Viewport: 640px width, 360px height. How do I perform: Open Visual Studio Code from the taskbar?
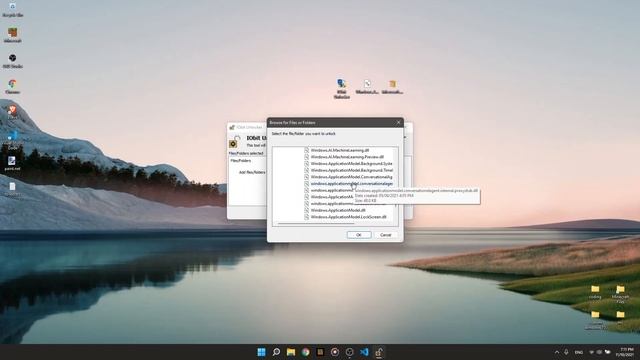tap(364, 352)
